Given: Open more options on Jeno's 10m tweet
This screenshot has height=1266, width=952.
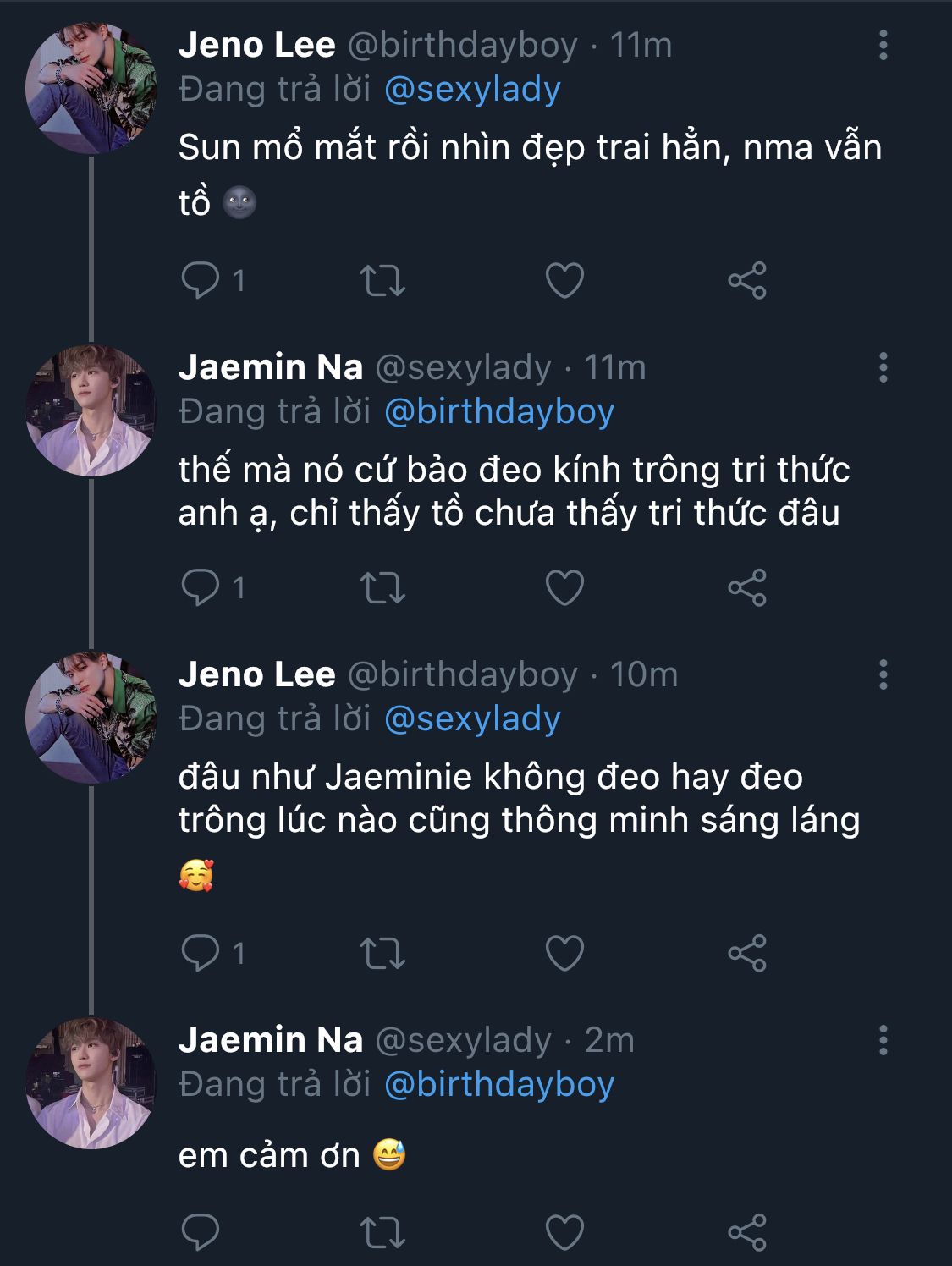Looking at the screenshot, I should click(x=883, y=674).
